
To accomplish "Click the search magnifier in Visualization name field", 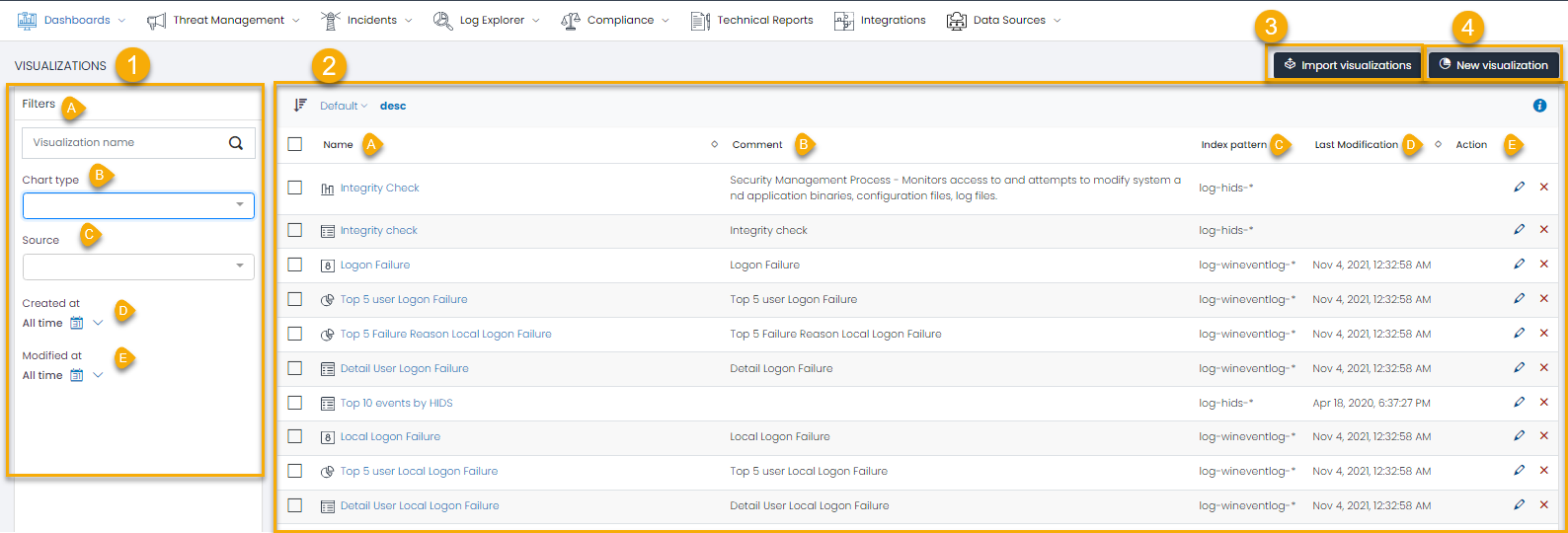I will [236, 142].
